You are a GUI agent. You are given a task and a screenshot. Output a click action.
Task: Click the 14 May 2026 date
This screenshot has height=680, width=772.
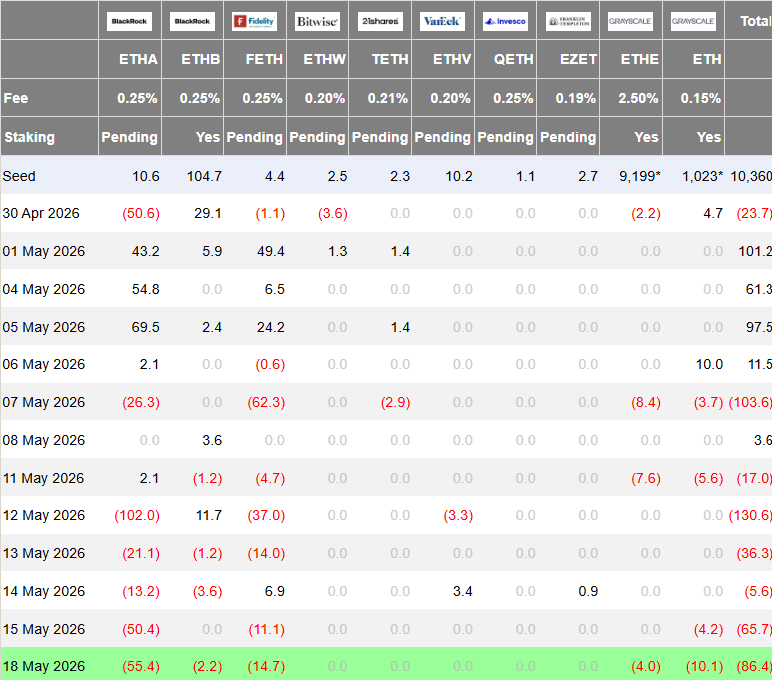[x=44, y=591]
